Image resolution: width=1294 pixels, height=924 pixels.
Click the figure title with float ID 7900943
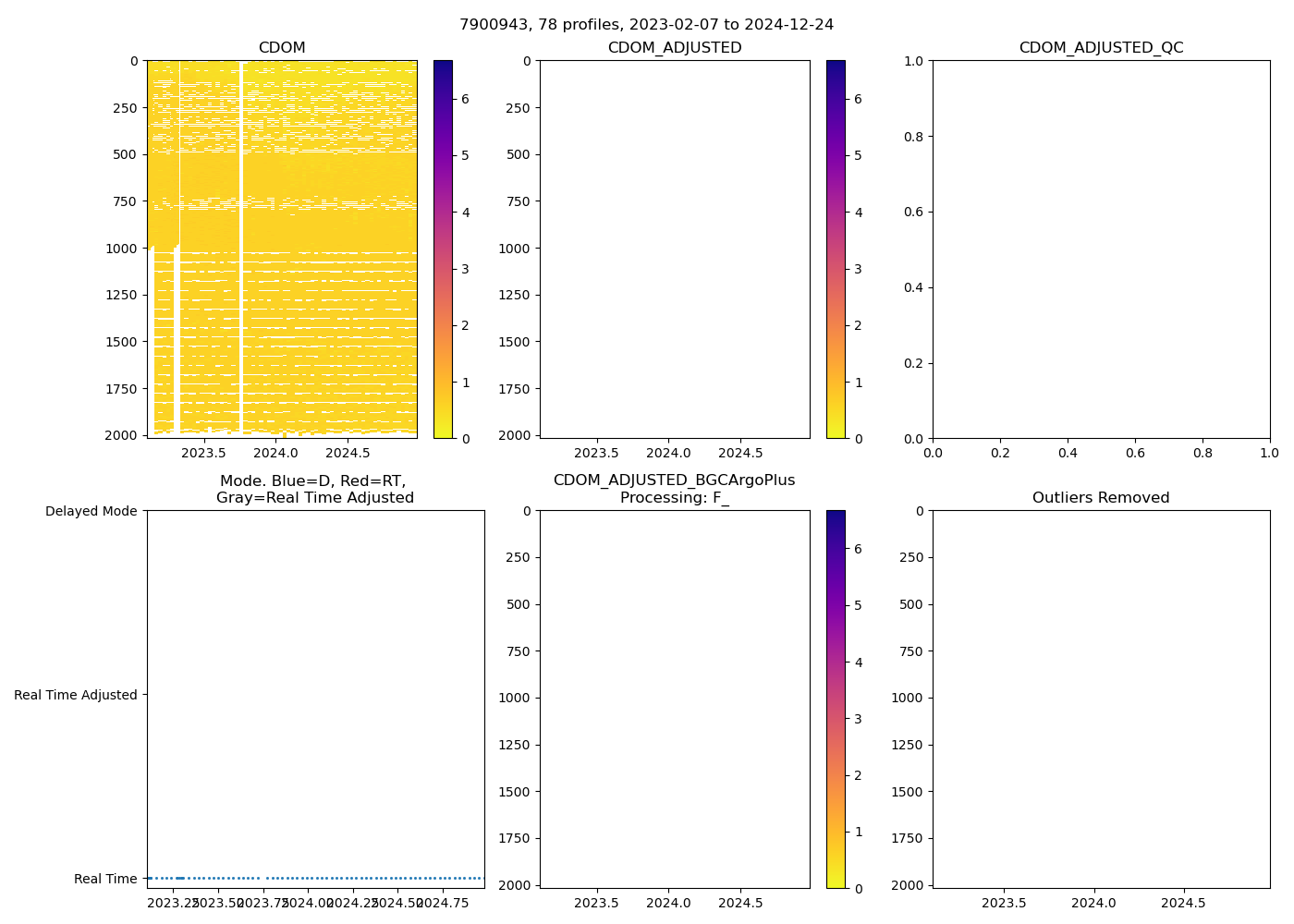[646, 25]
